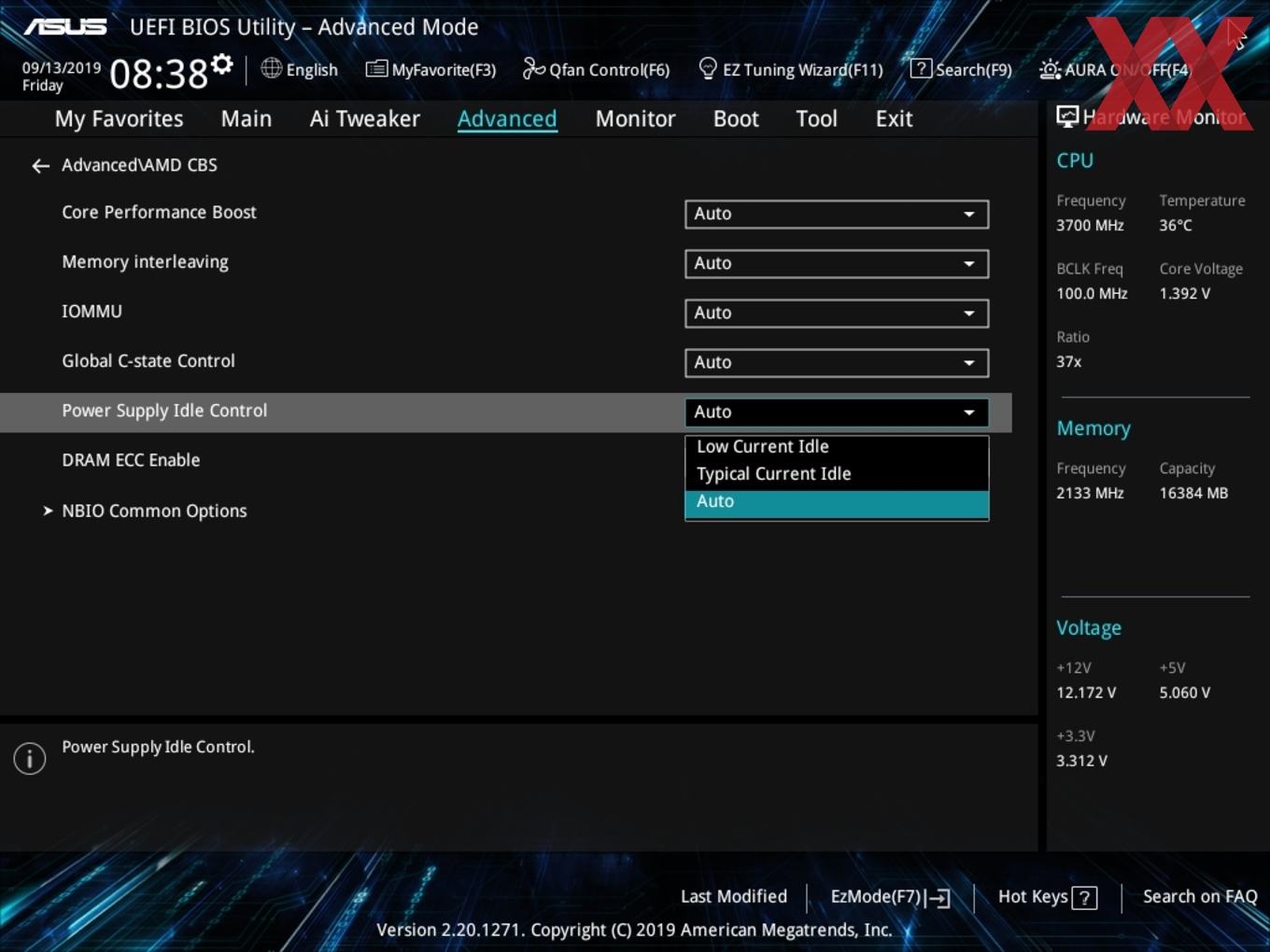Image resolution: width=1270 pixels, height=952 pixels.
Task: Choose the highlighted Auto option in list
Action: pyautogui.click(x=837, y=503)
